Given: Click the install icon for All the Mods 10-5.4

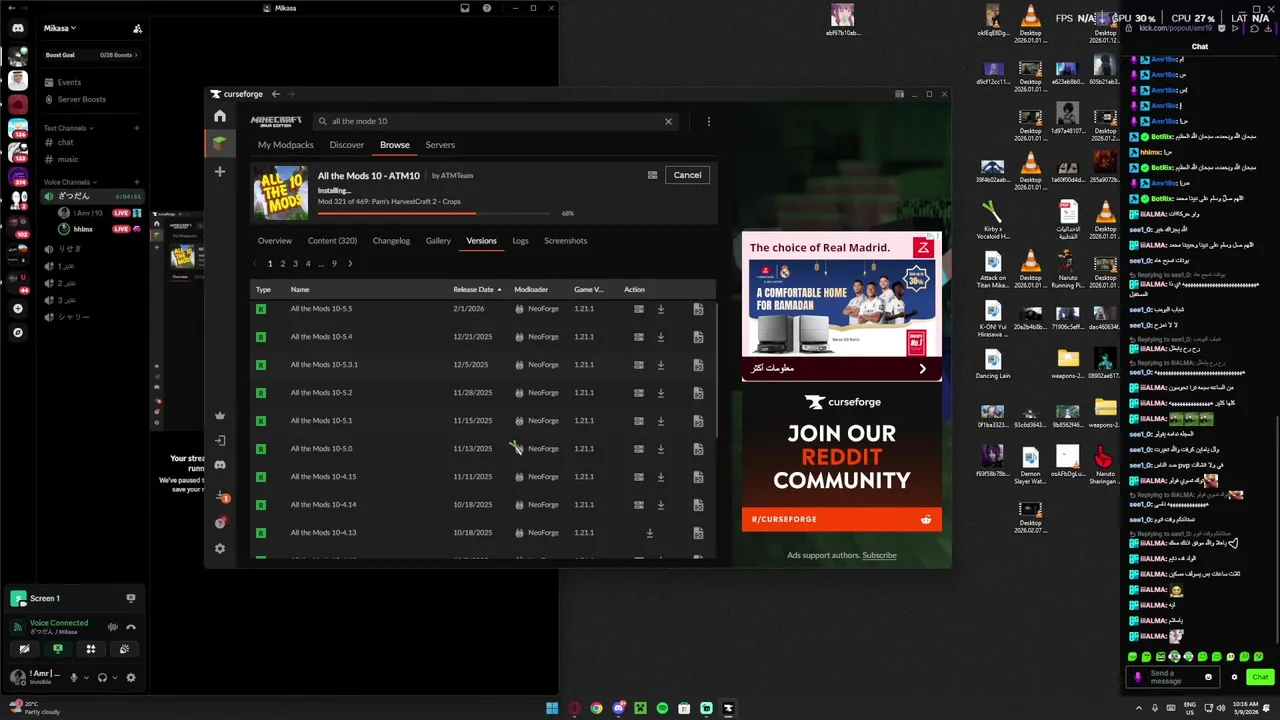Looking at the screenshot, I should pyautogui.click(x=639, y=337).
